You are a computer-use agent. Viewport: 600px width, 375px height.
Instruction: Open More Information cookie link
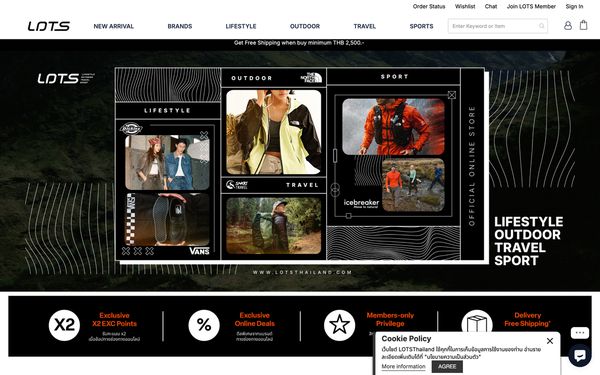pyautogui.click(x=403, y=366)
